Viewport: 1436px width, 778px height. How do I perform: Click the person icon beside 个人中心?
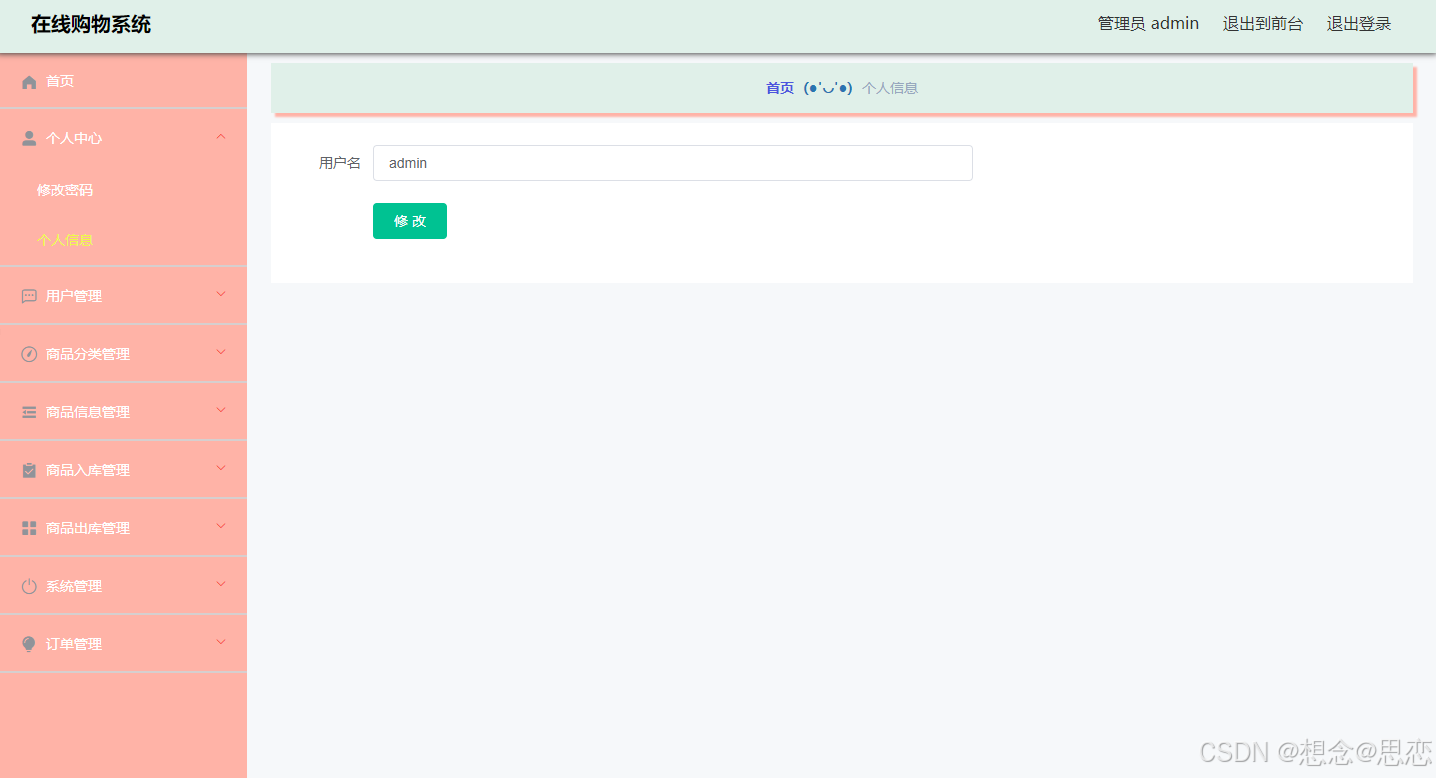(29, 139)
